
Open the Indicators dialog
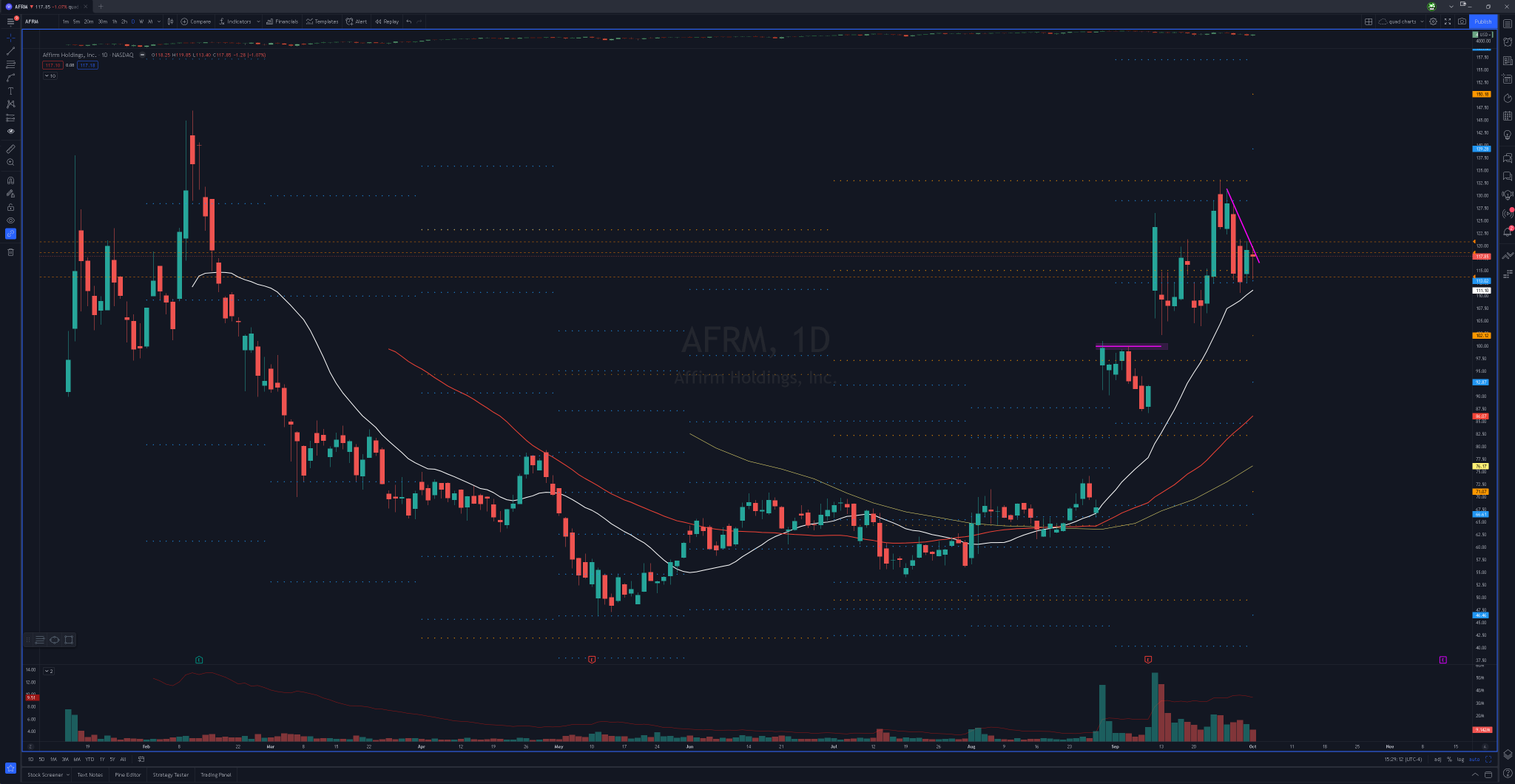[x=235, y=21]
